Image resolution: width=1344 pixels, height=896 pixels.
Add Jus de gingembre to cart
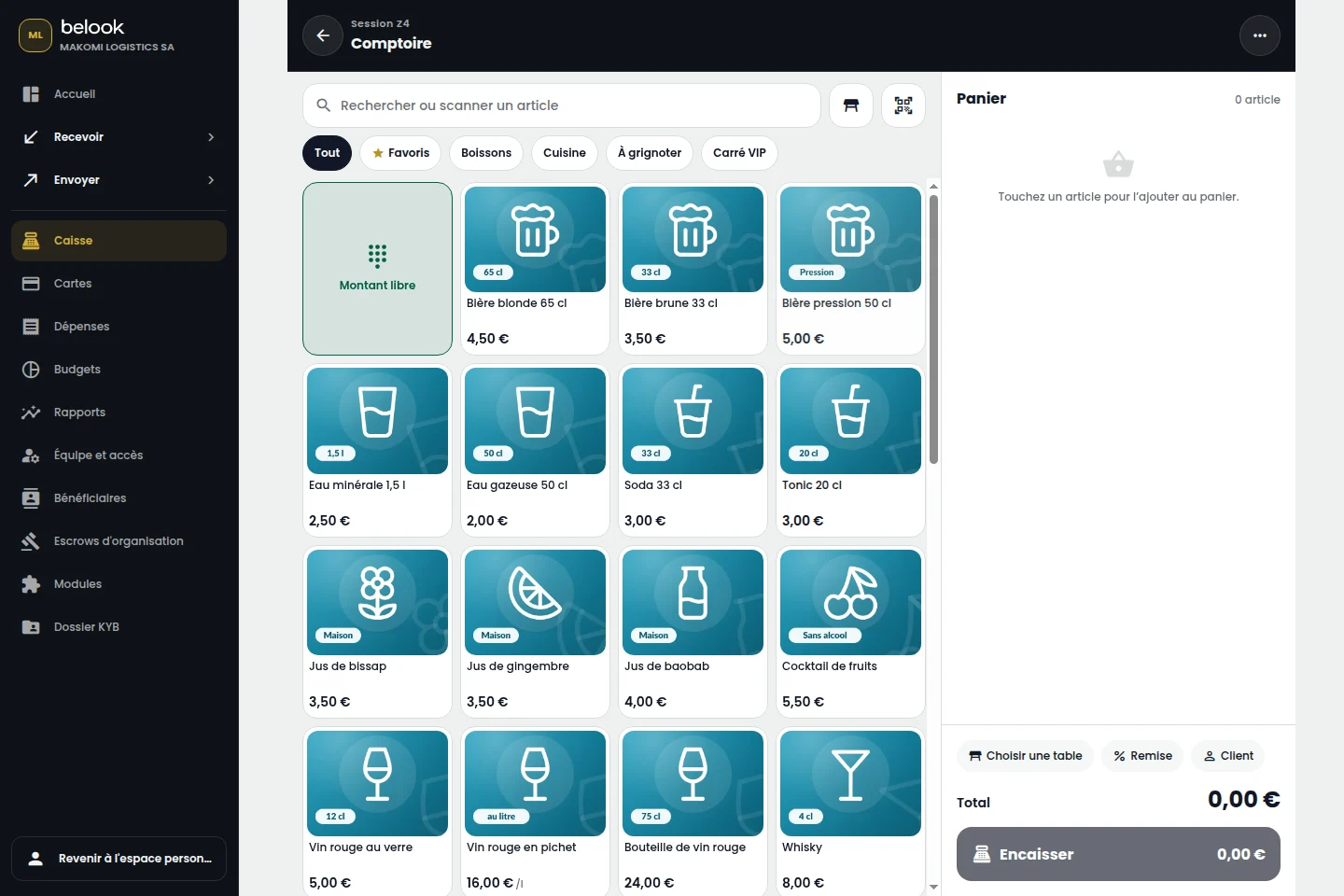coord(535,632)
